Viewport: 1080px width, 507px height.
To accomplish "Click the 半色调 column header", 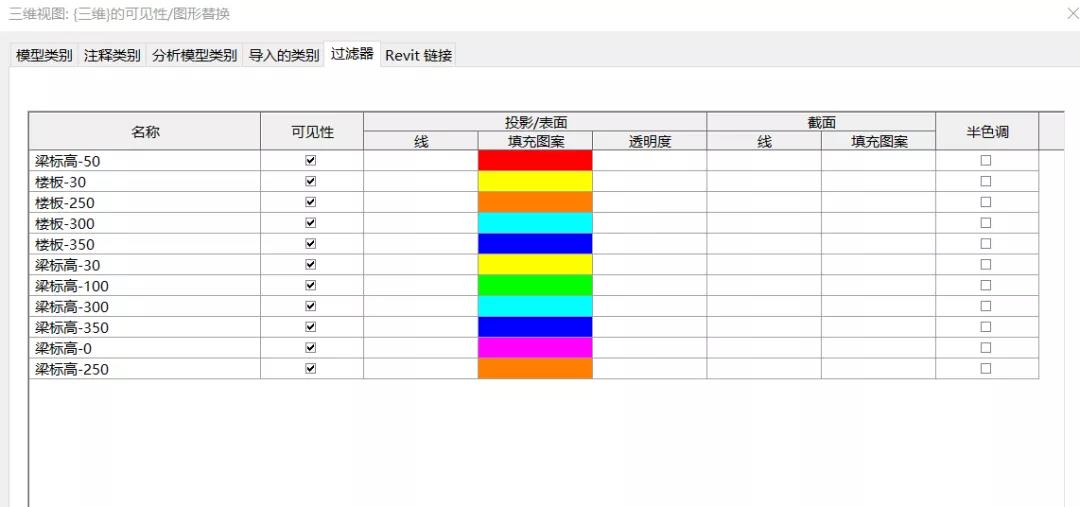I will 987,131.
